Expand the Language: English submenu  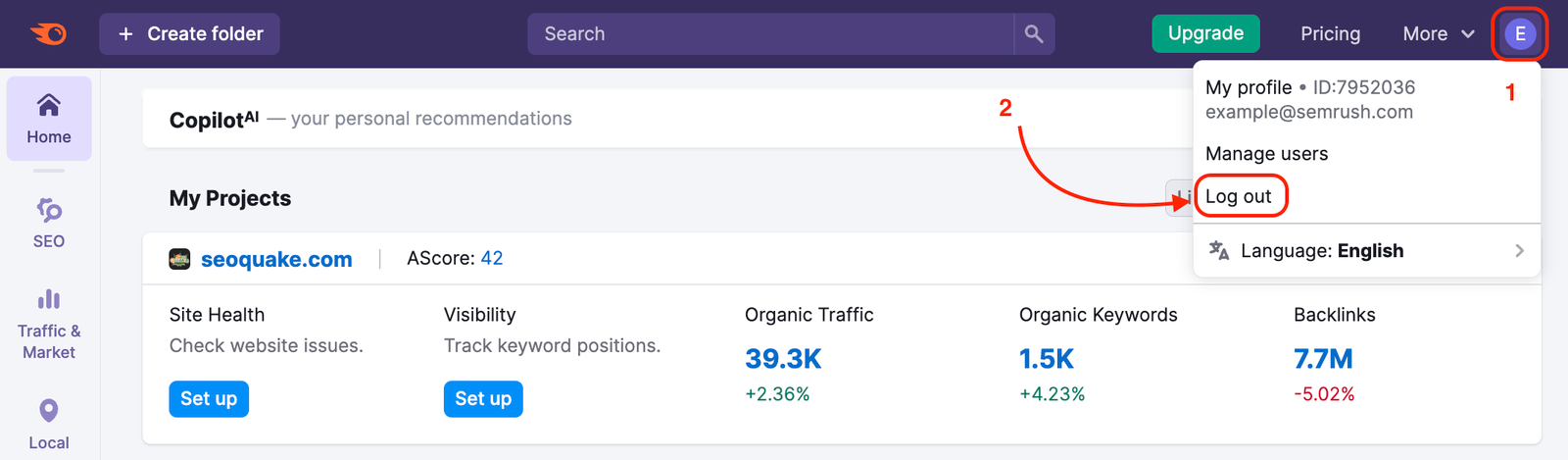click(1366, 251)
